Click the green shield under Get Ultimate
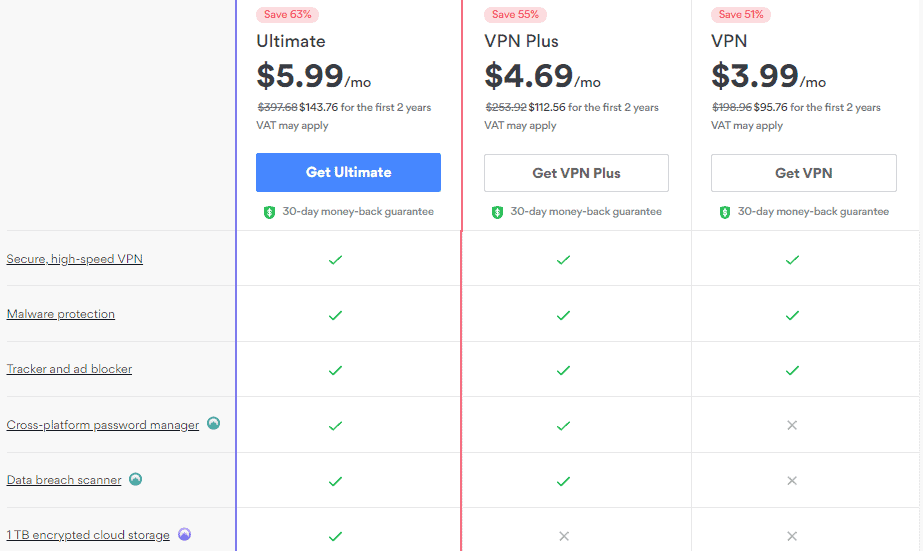This screenshot has height=551, width=923. (x=269, y=212)
